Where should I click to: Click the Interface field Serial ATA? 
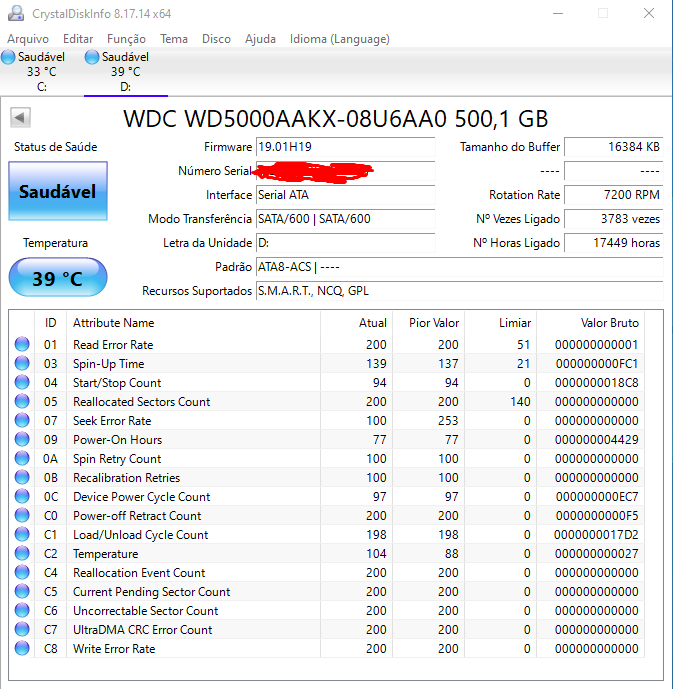[x=345, y=195]
